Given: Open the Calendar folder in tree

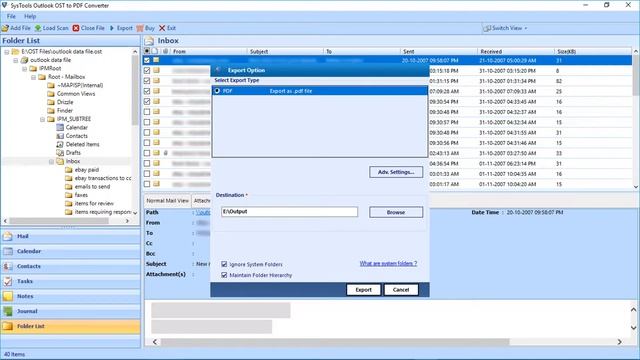Looking at the screenshot, I should coord(76,127).
